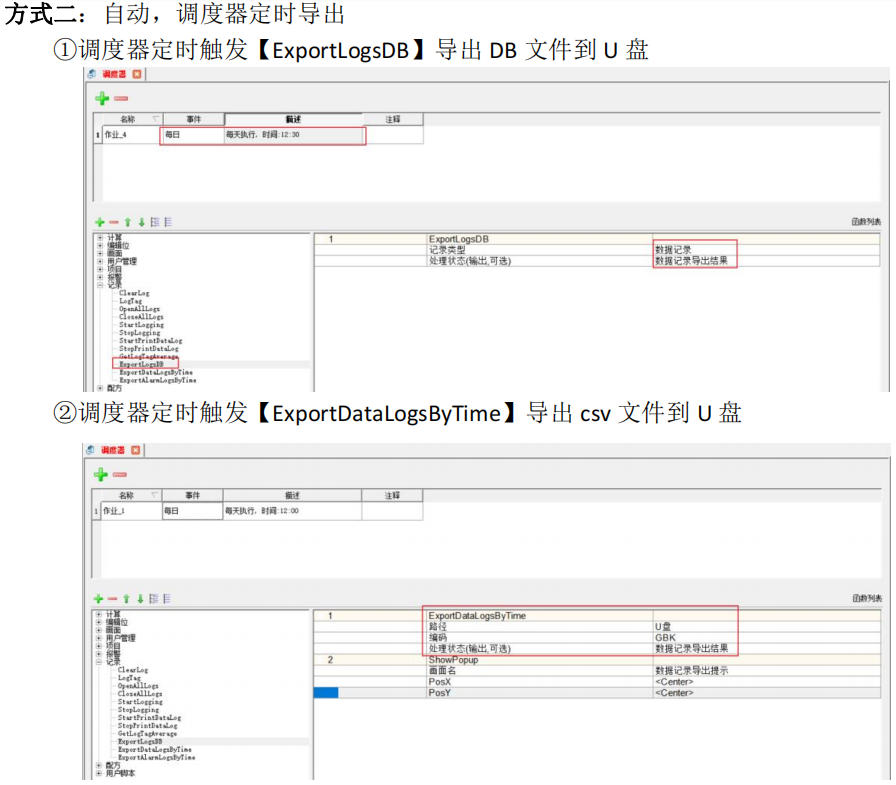Image resolution: width=896 pixels, height=785 pixels.
Task: Click 函数列表 label in 作业_4 screenshot
Action: pyautogui.click(x=866, y=222)
